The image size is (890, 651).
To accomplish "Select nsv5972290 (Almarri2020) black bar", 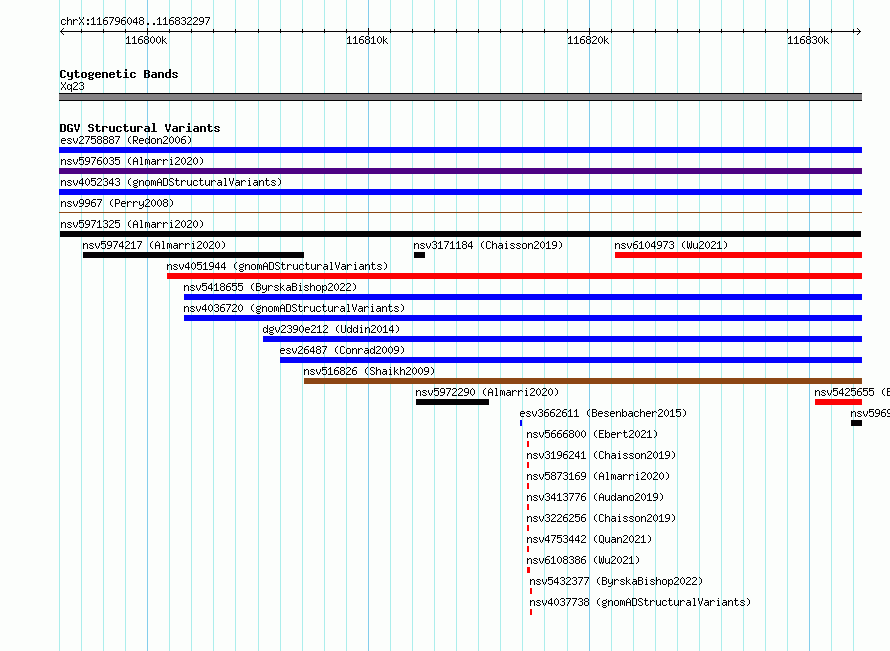I will (x=452, y=402).
